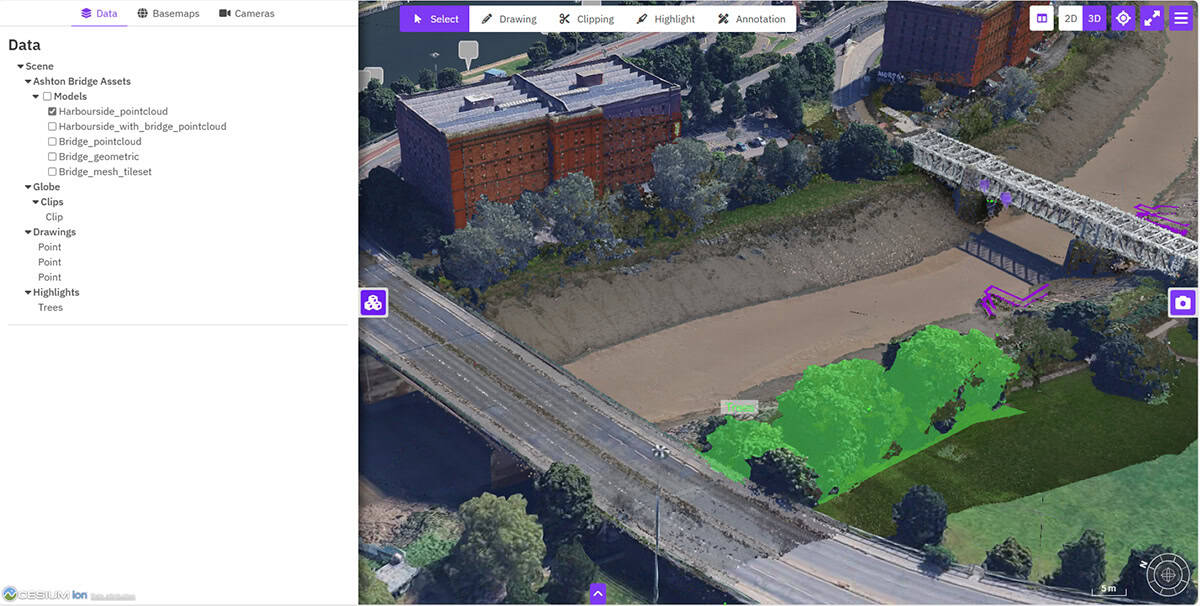
Task: Click the camera screenshot icon
Action: click(x=1183, y=303)
